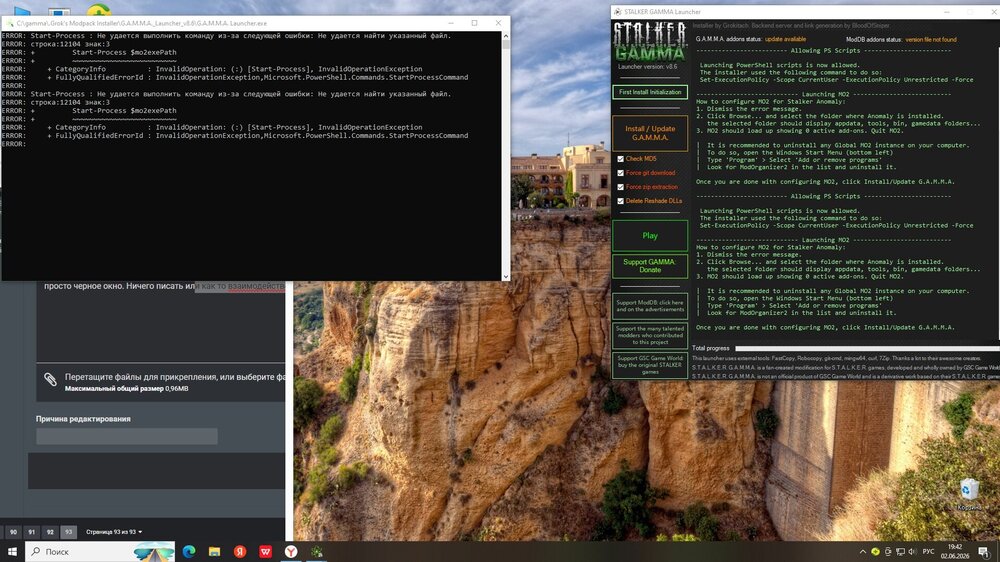This screenshot has width=1000, height=562.
Task: Click the STALKER GAMMA logo image
Action: (x=649, y=41)
